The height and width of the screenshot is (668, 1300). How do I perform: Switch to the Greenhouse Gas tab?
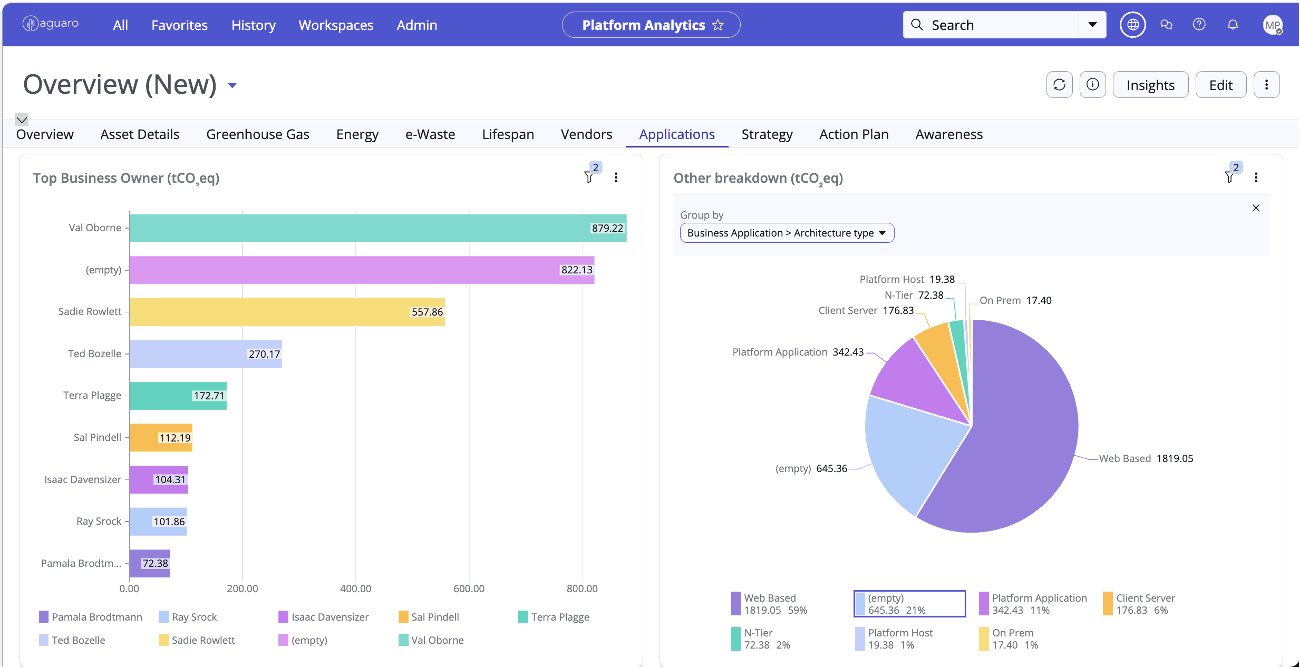tap(257, 133)
